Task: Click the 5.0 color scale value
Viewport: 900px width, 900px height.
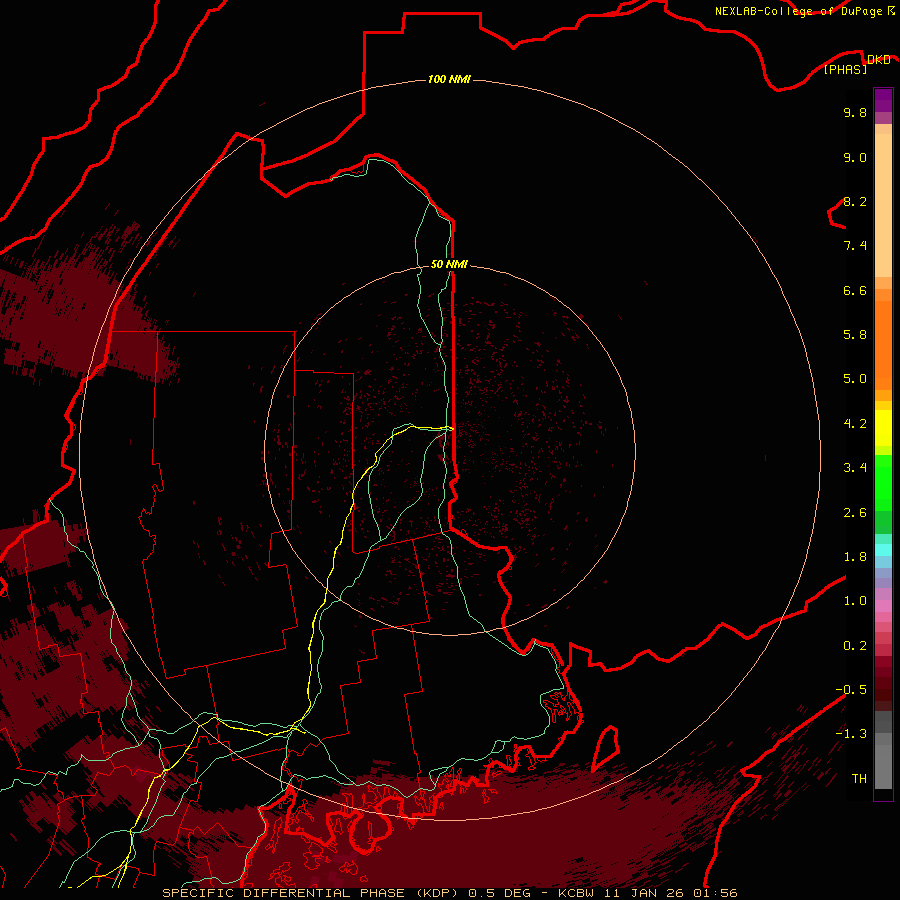Action: tap(855, 379)
